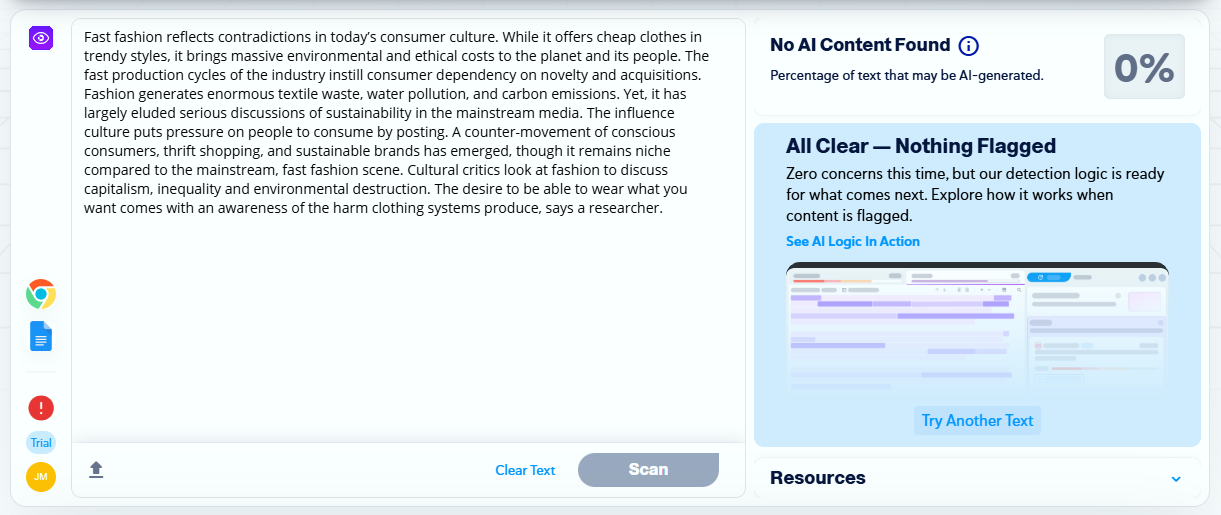Click the Try Another Text button
Screen dimensions: 1221x515
977,420
